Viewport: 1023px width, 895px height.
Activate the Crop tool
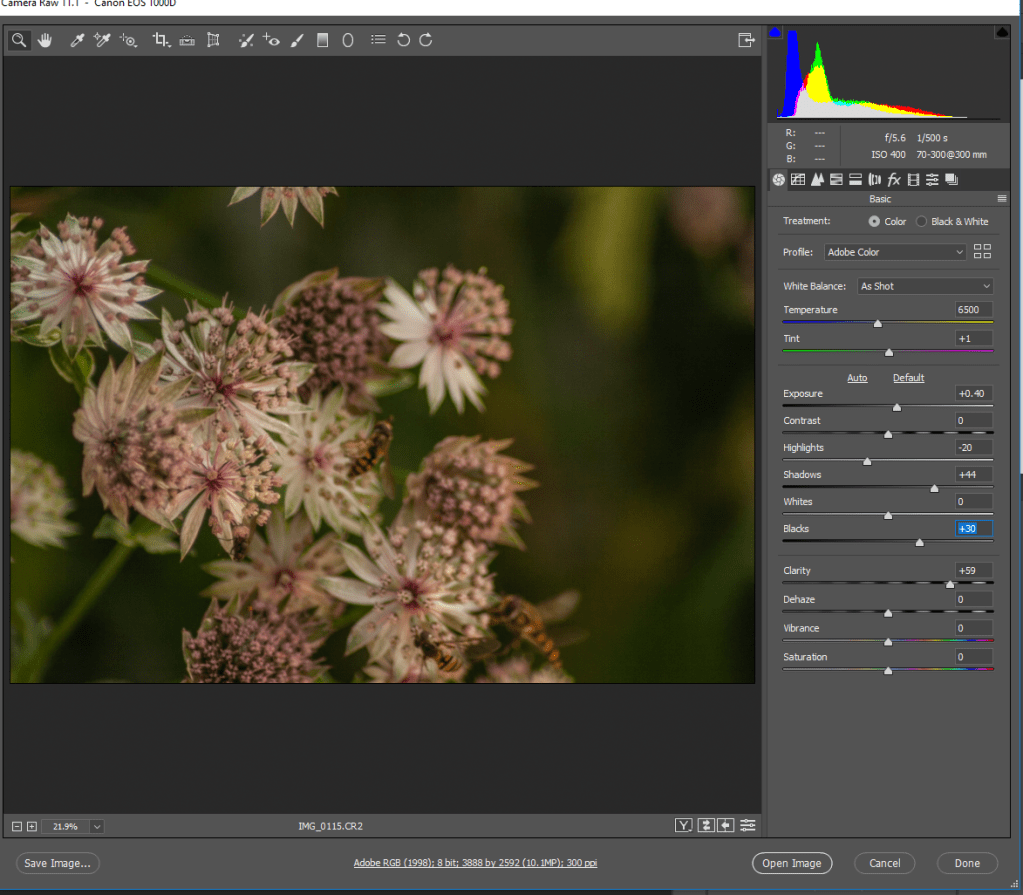coord(160,40)
